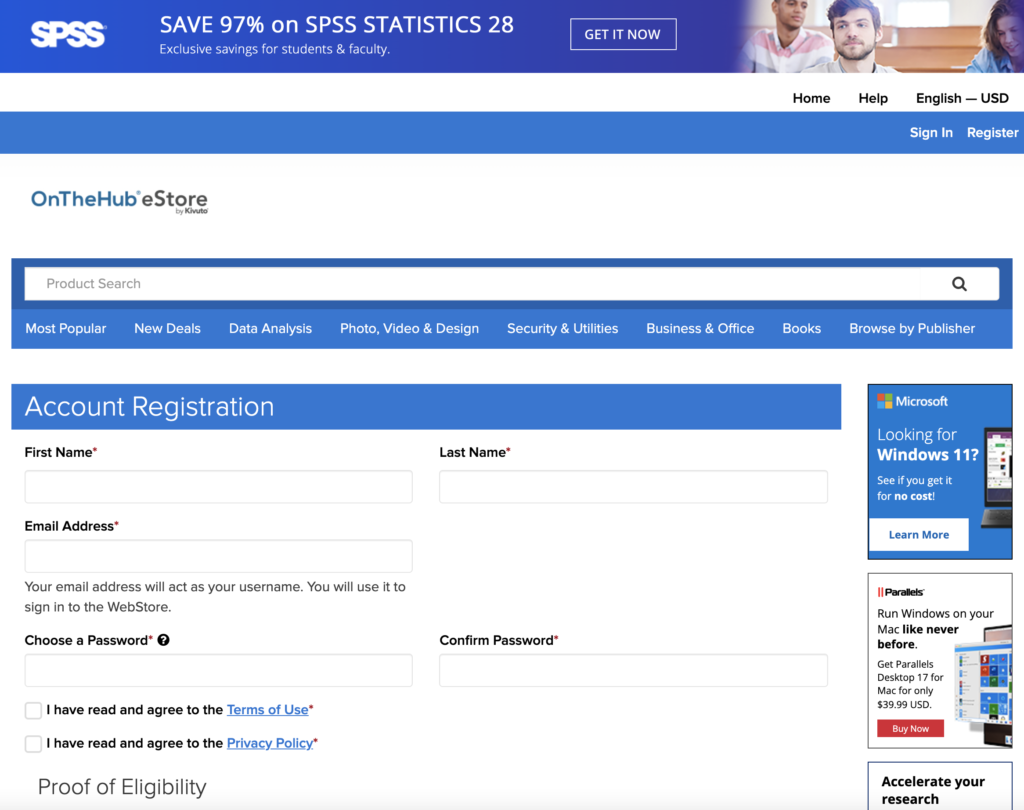Click the magnifying glass search icon
This screenshot has height=810, width=1024.
(959, 284)
